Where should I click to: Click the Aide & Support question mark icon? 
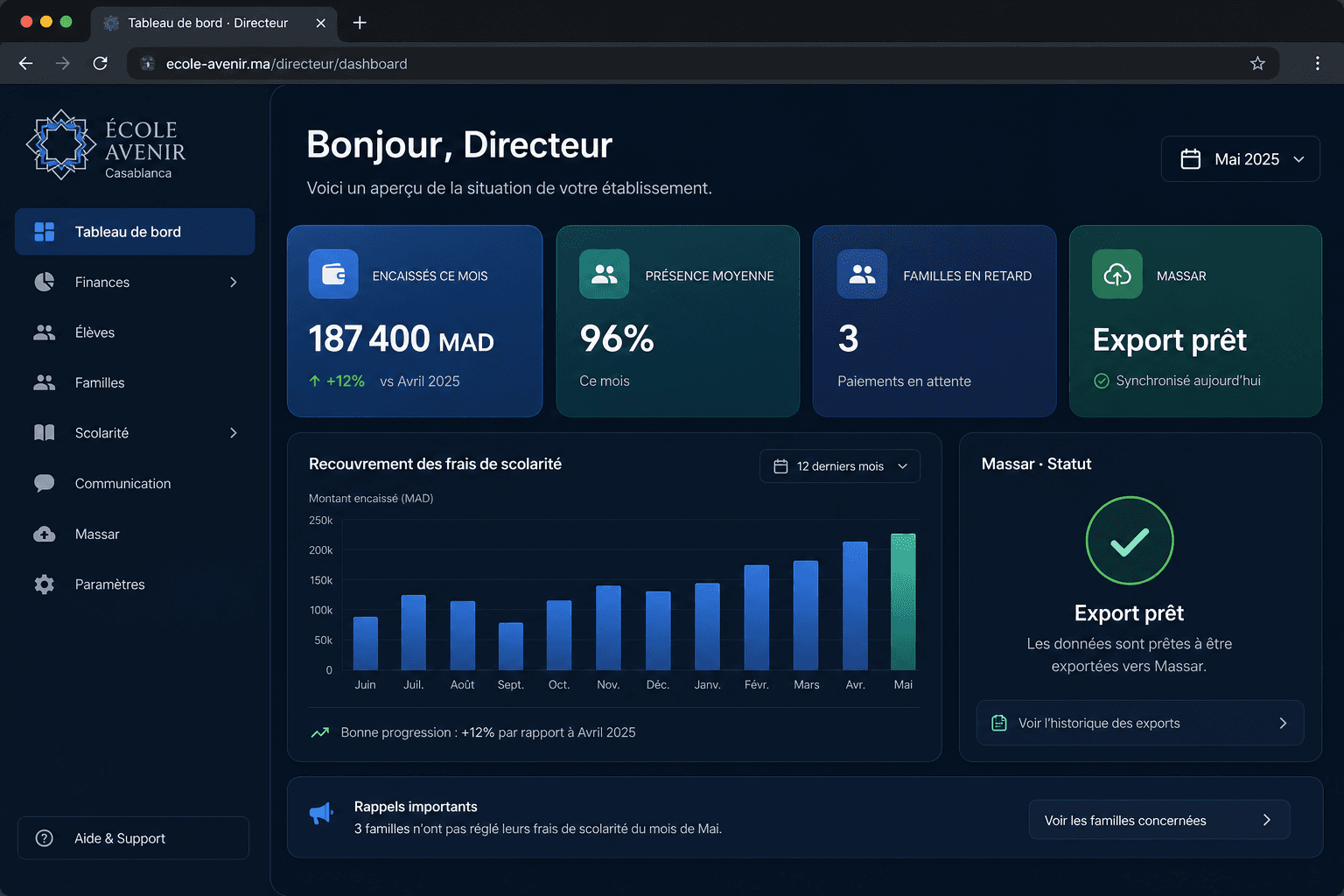45,838
